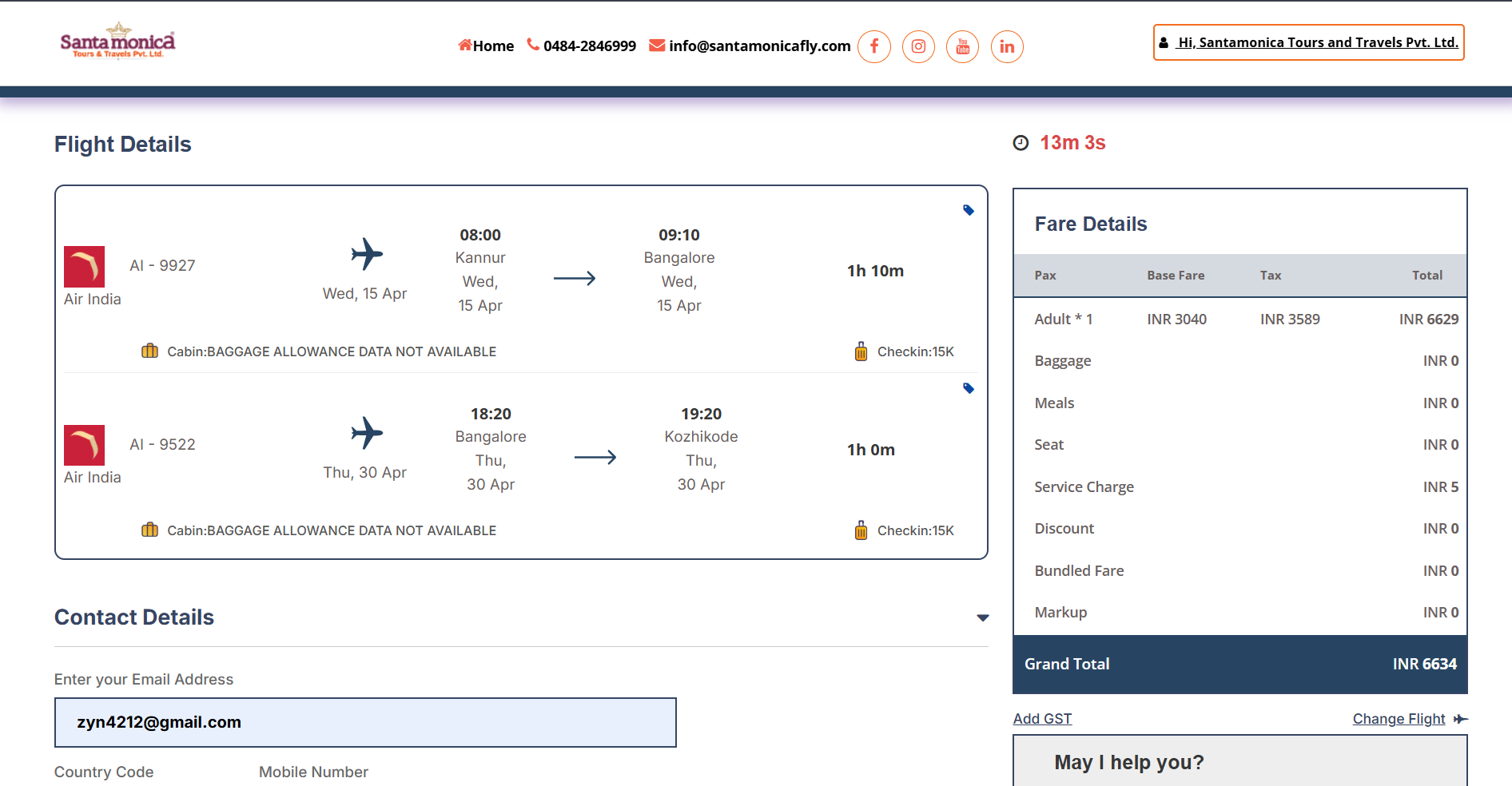Click the Santa Monica logo

coord(117,41)
